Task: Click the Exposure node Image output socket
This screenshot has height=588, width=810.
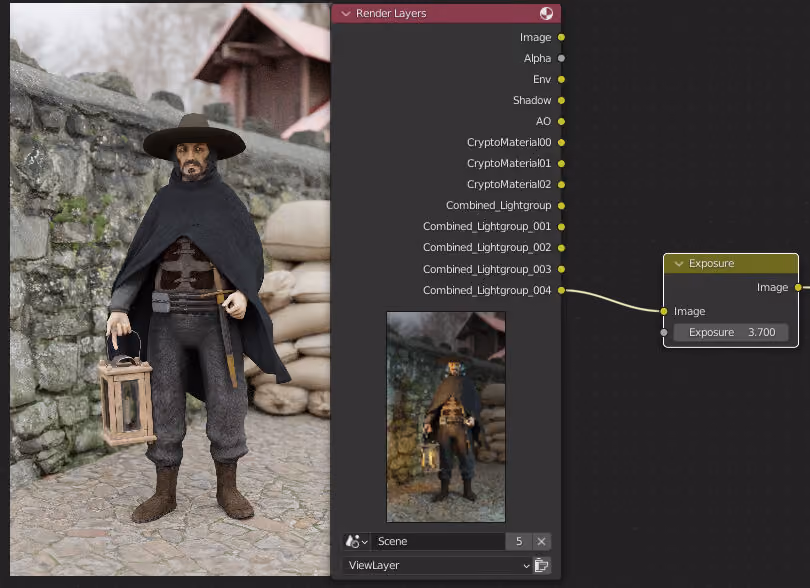Action: (x=799, y=287)
